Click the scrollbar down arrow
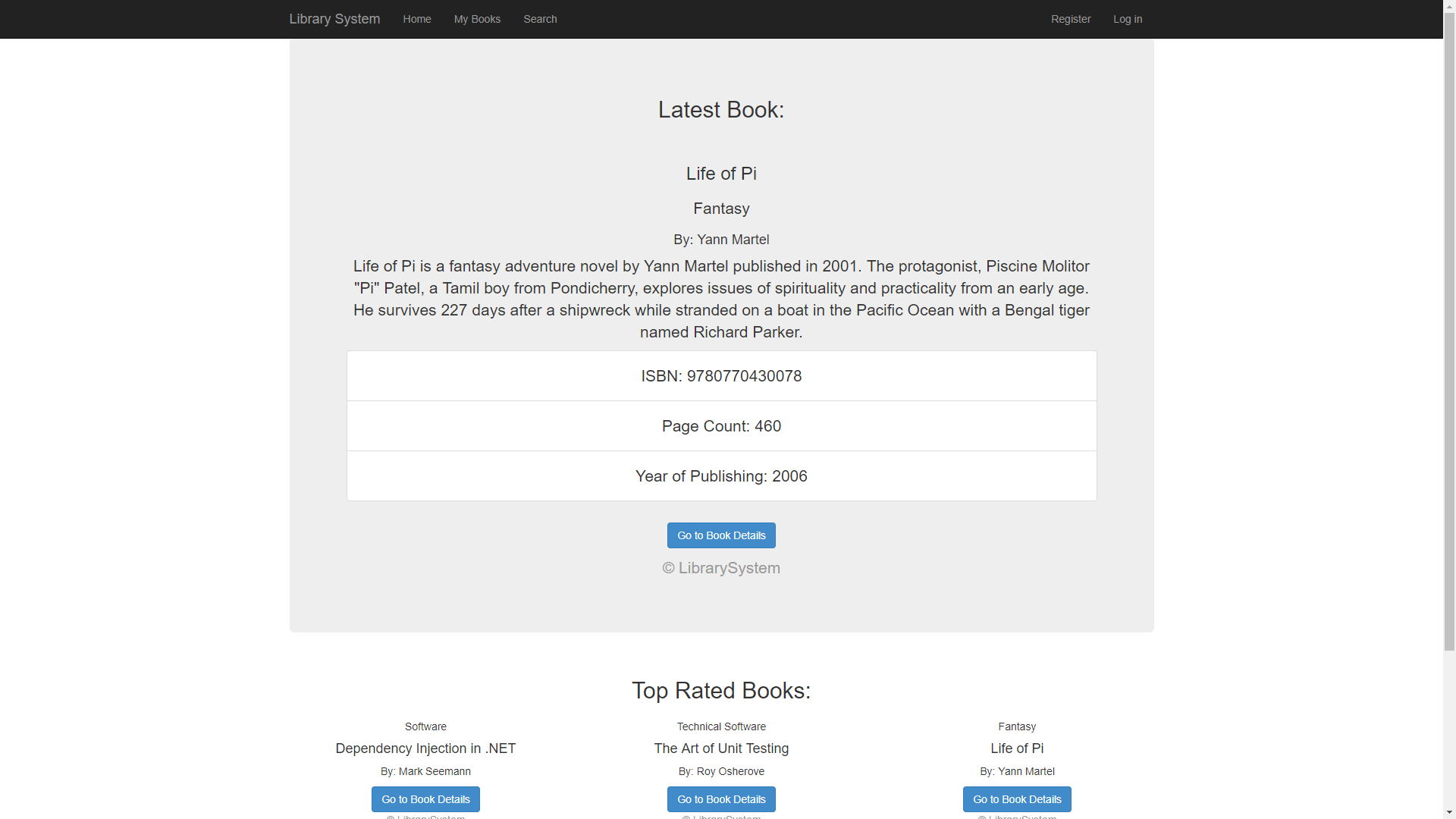The image size is (1456, 819). [1449, 812]
